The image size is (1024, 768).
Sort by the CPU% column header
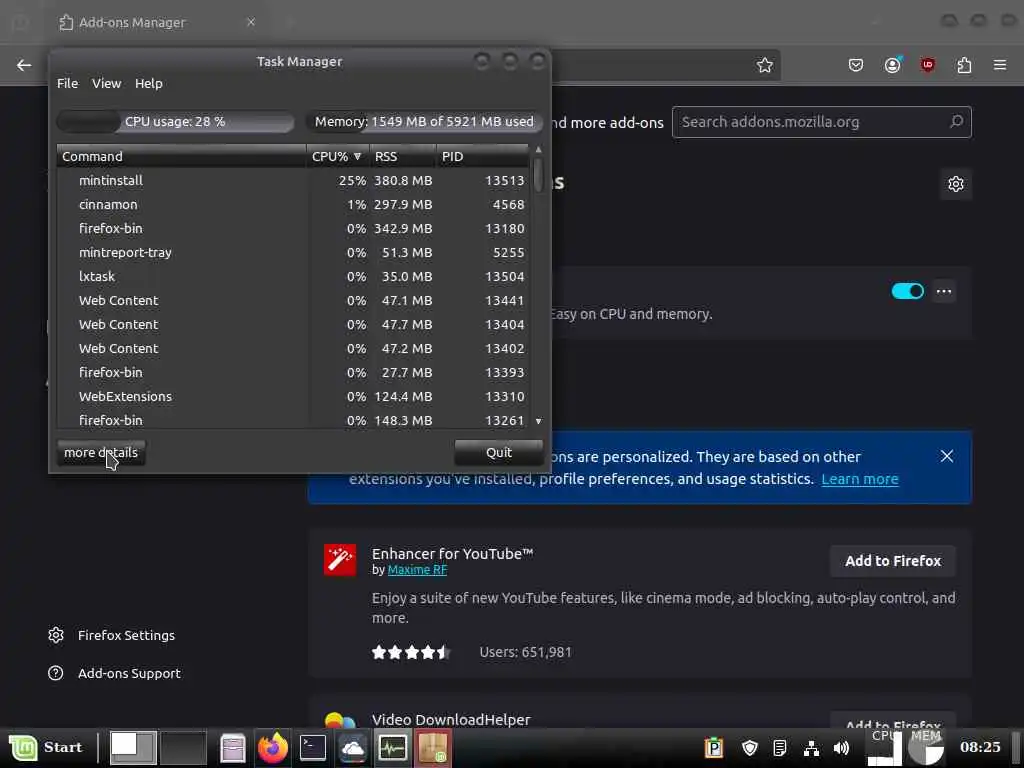(x=337, y=157)
